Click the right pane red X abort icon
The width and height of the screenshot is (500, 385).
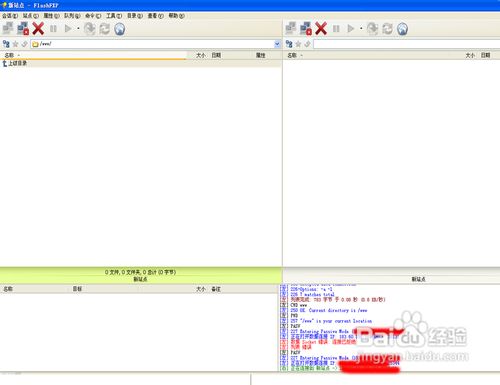321,29
